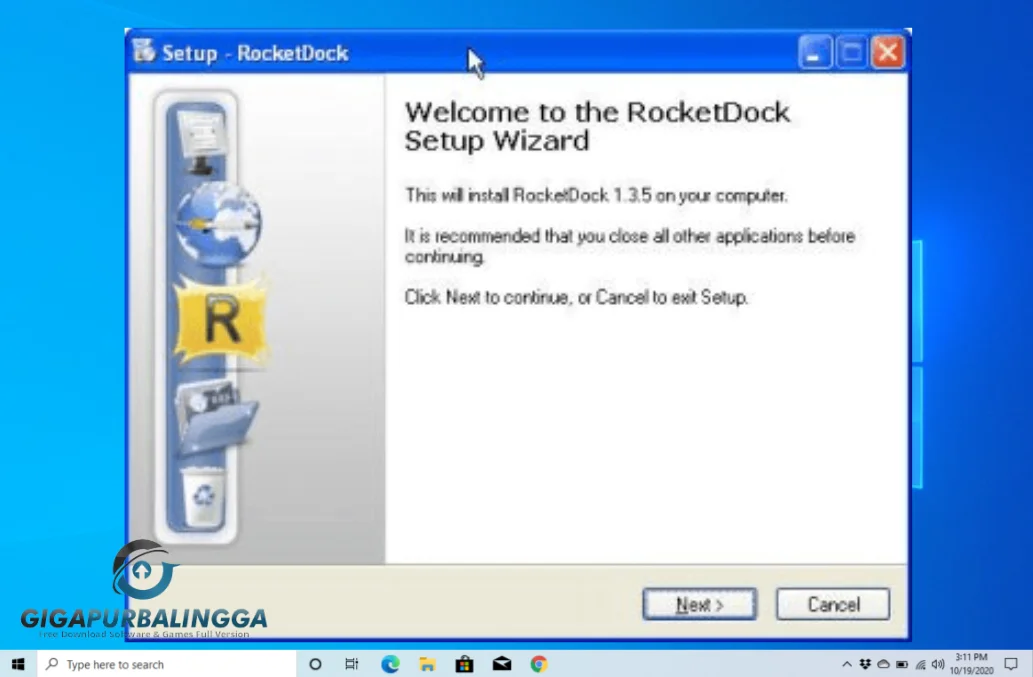Image resolution: width=1033 pixels, height=677 pixels.
Task: Open Microsoft Edge from the taskbar
Action: pyautogui.click(x=390, y=664)
